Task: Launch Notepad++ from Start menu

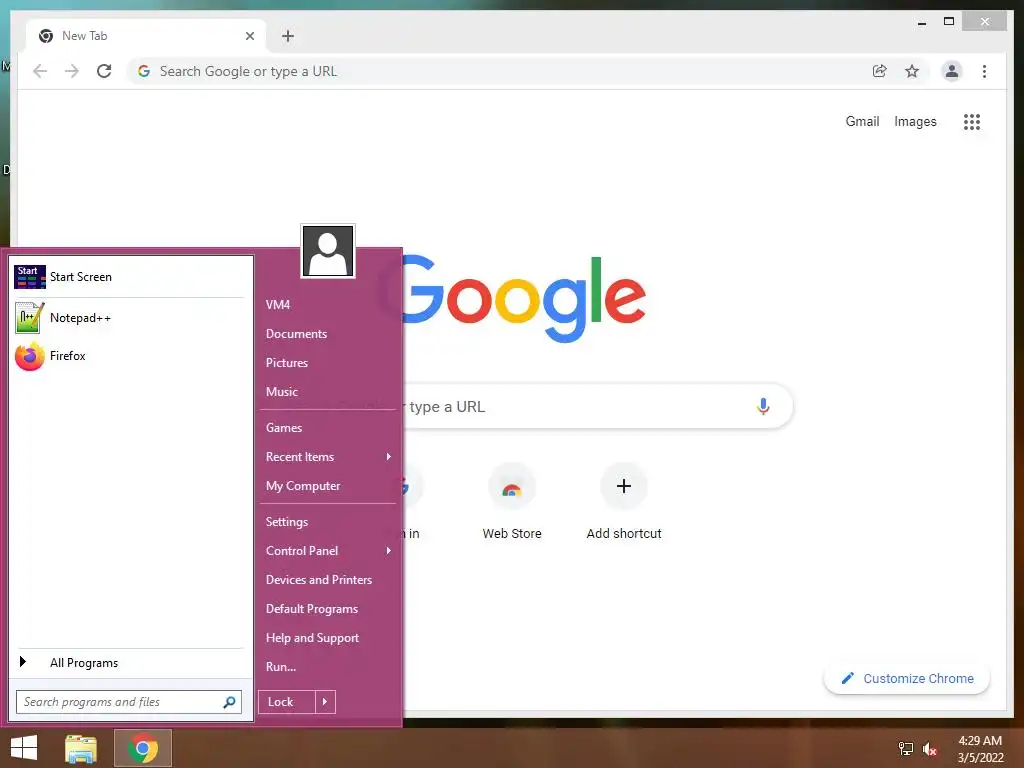Action: 129,318
